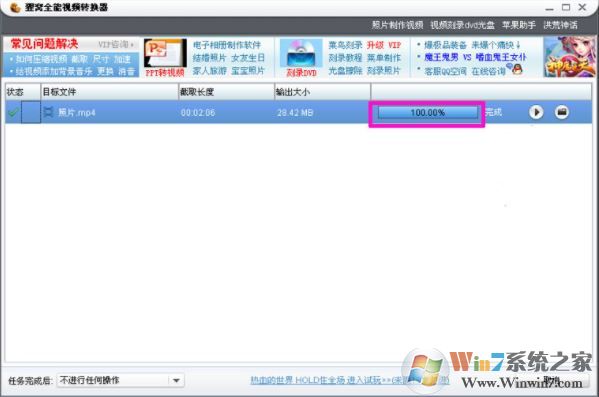Open the 任务完成后 dropdown

[x=121, y=380]
